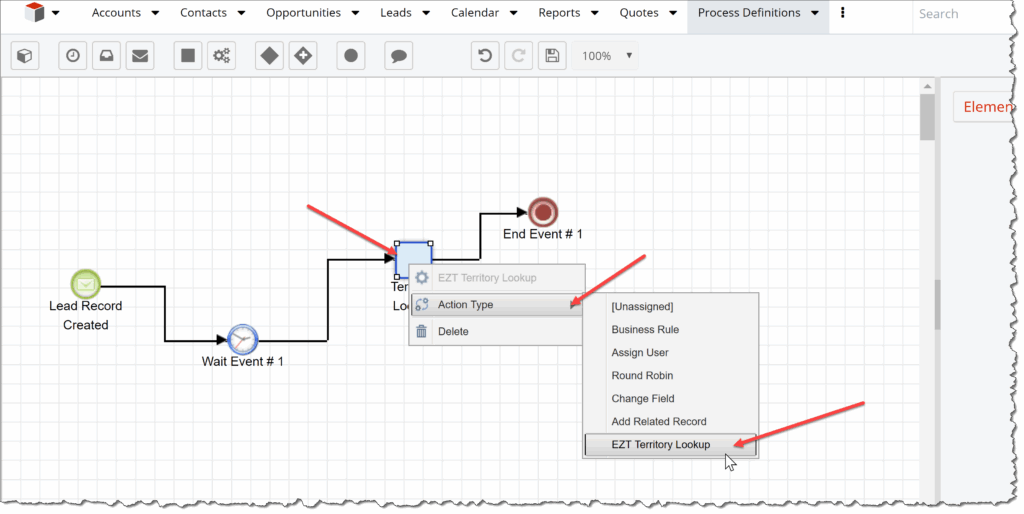Image resolution: width=1024 pixels, height=514 pixels.
Task: Expand the Accounts module dropdown arrow
Action: coord(156,13)
